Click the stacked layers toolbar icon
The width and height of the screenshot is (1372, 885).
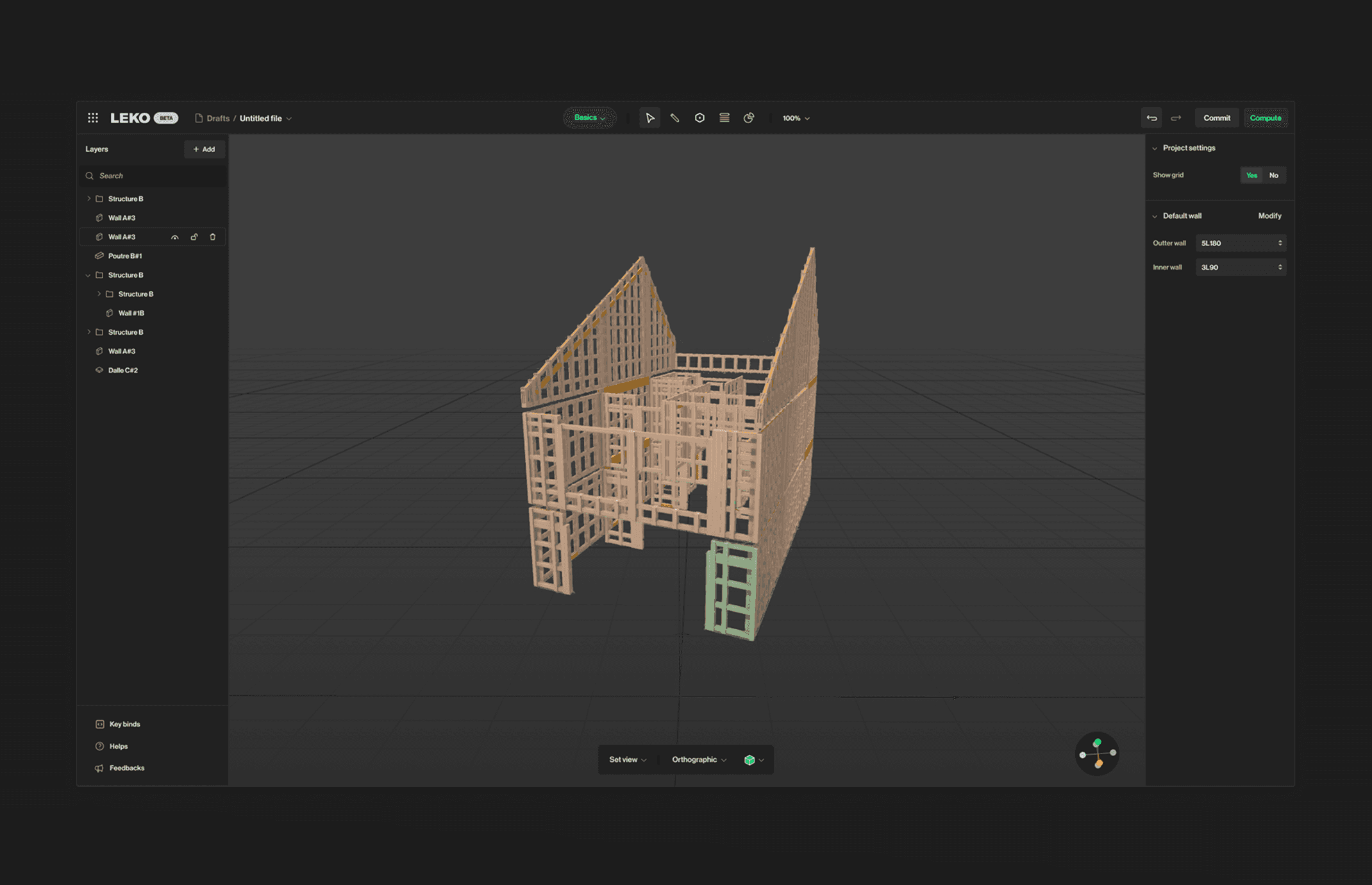point(724,118)
